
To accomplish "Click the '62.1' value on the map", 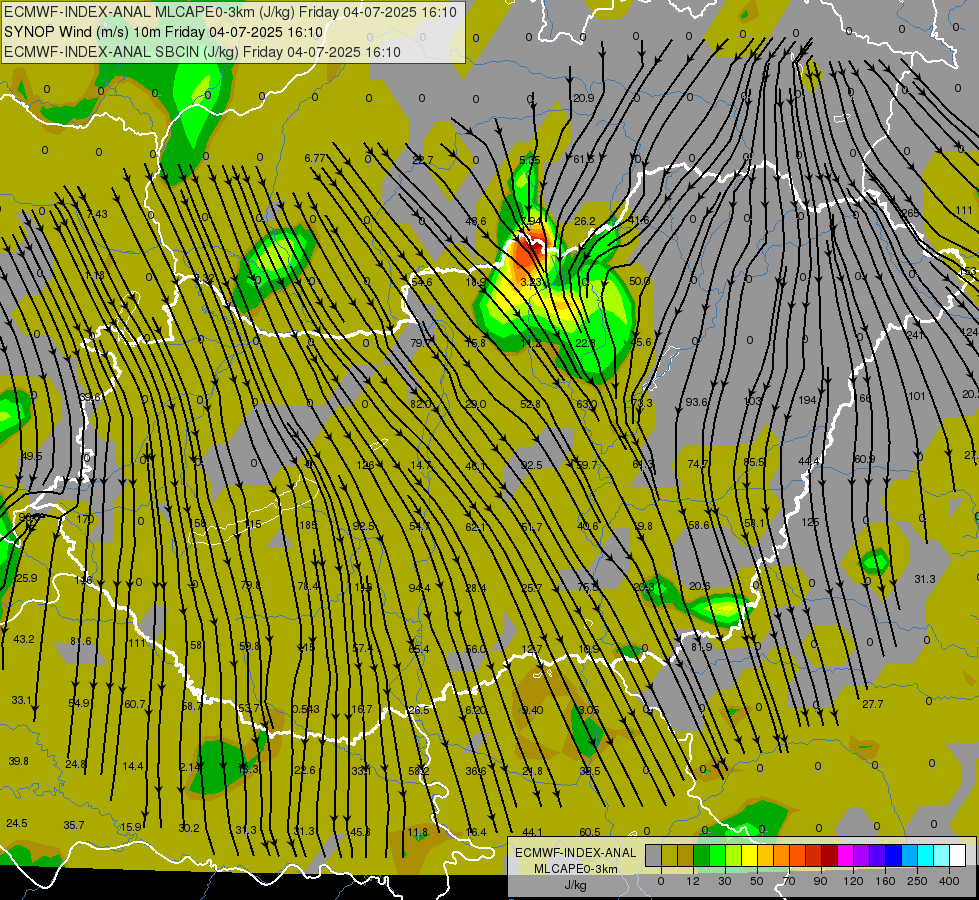I will 476,527.
